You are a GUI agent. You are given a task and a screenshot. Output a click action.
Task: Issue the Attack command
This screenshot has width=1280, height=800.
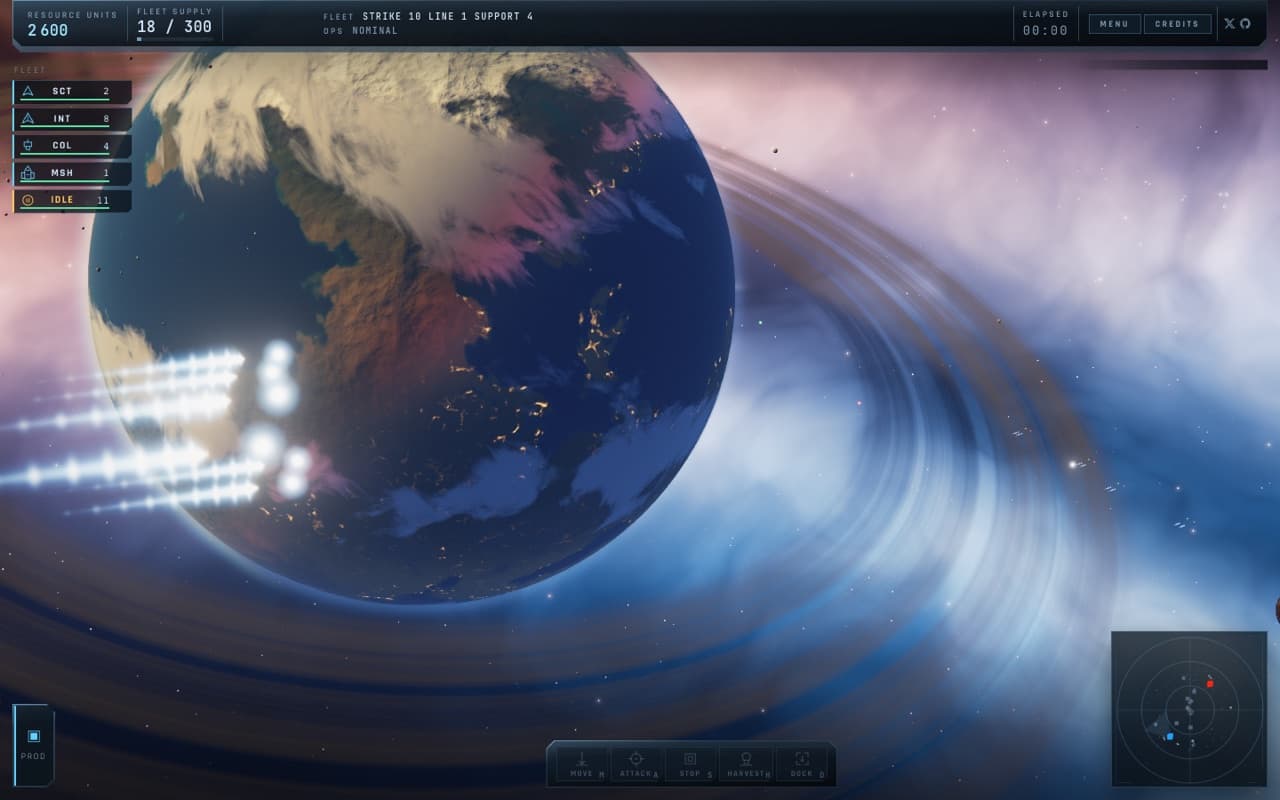tap(636, 764)
